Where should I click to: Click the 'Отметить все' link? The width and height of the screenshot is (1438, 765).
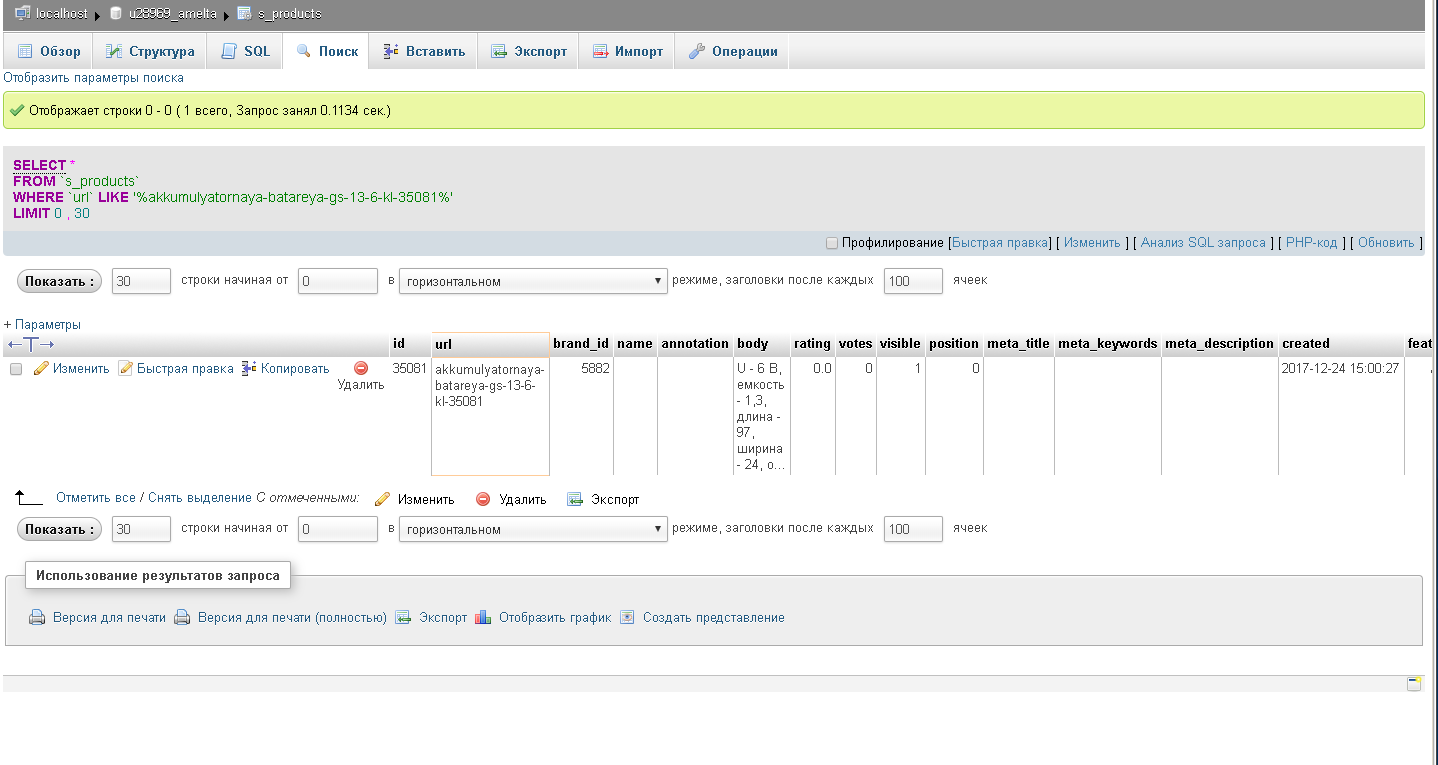(x=96, y=497)
